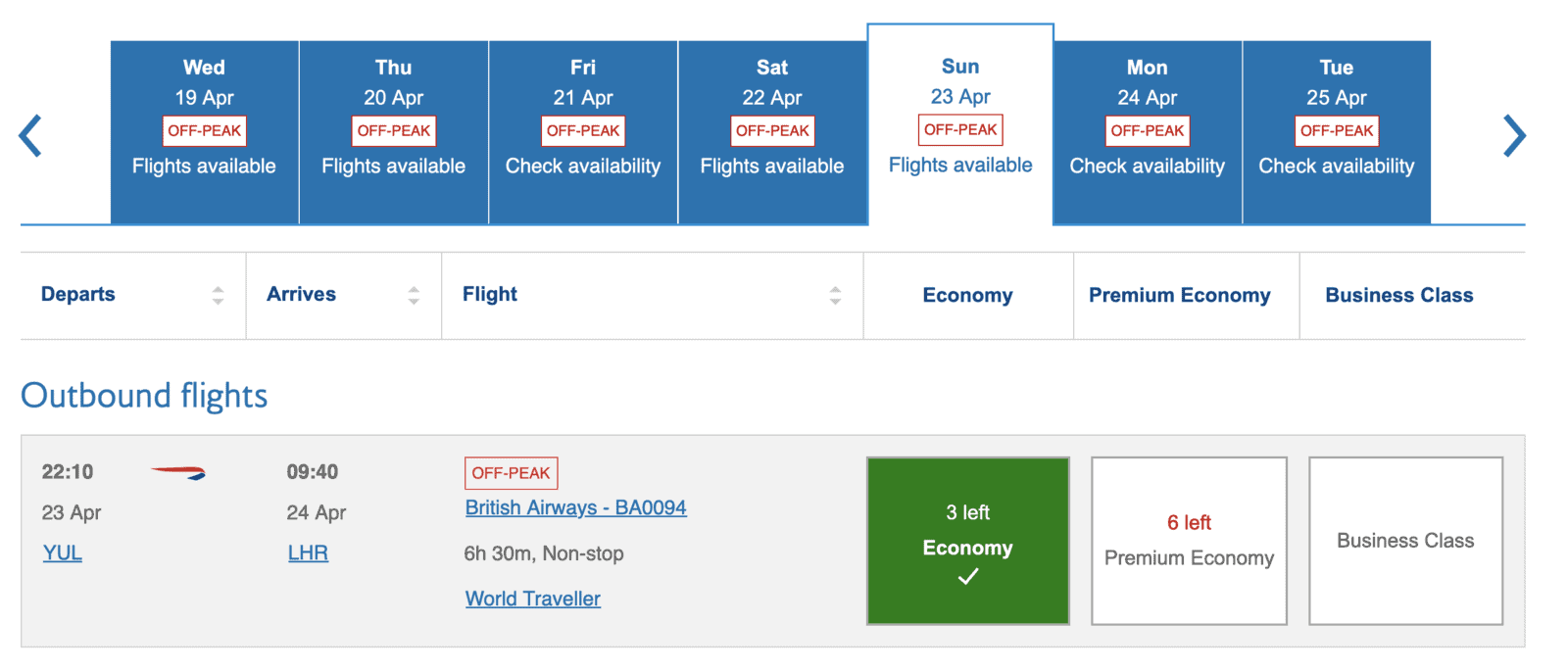
Task: Select the Premium Economy fare option
Action: tap(1189, 540)
